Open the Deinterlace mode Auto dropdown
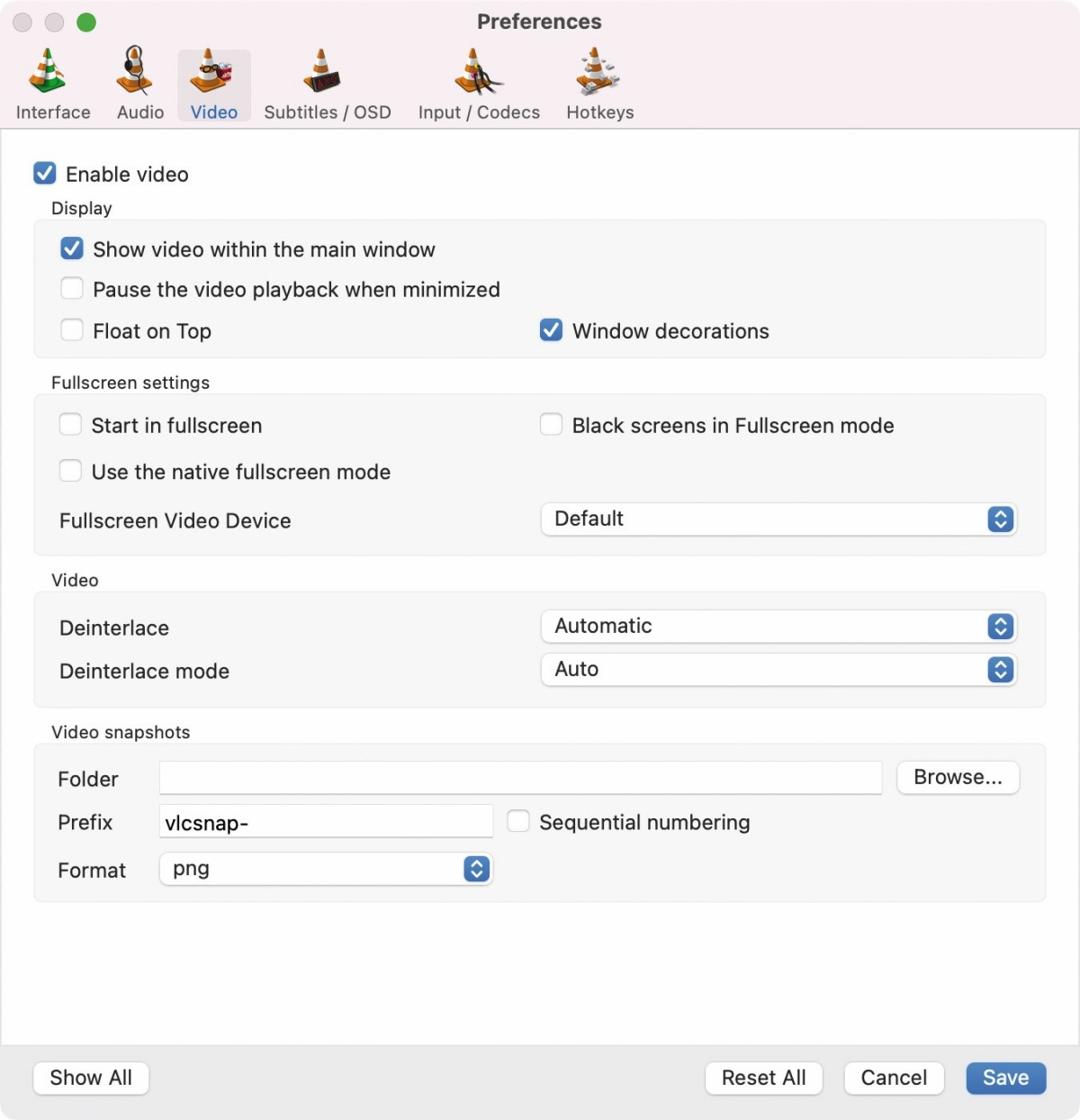This screenshot has width=1080, height=1120. tap(778, 670)
